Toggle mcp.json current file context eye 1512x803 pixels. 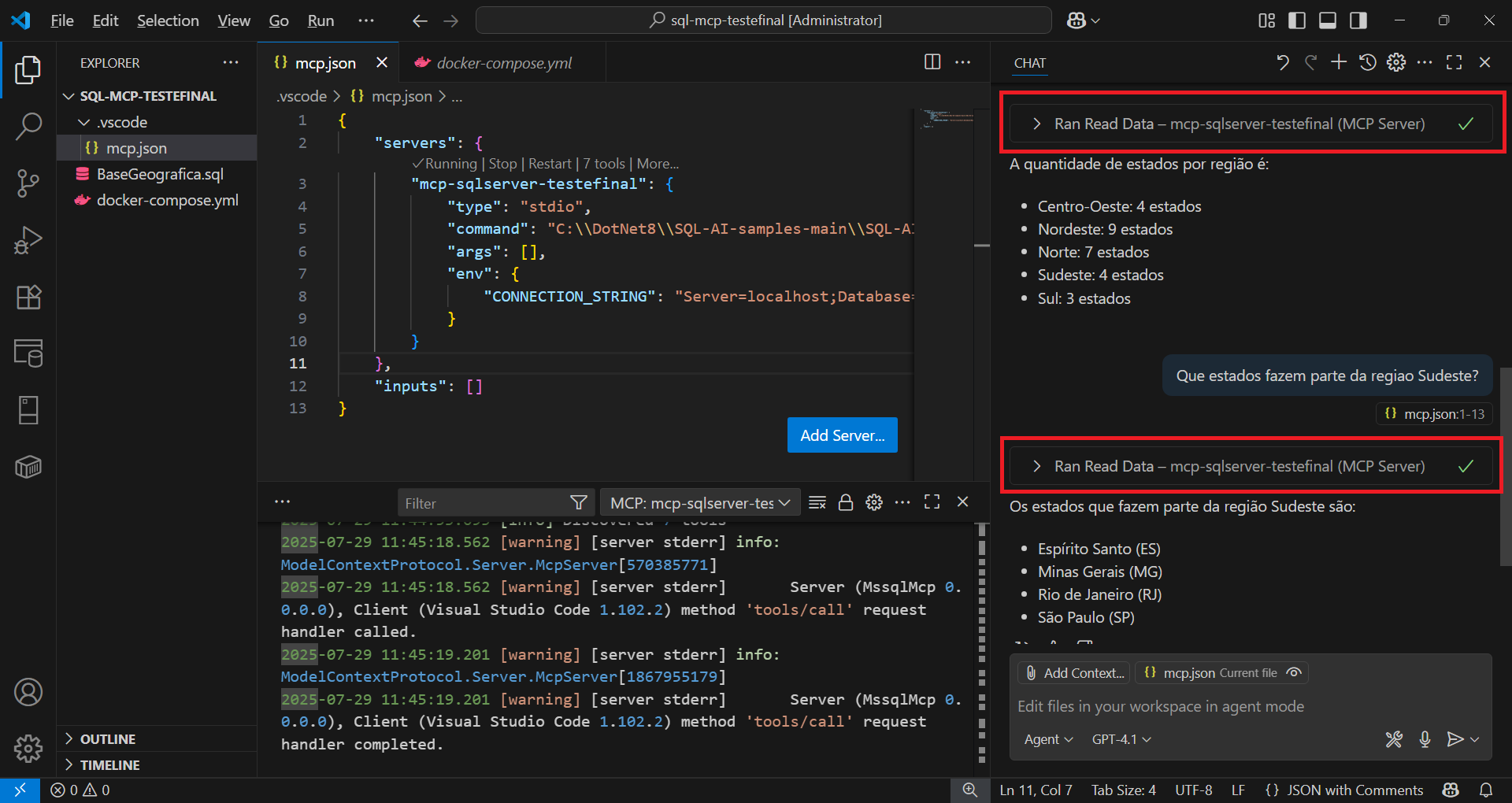point(1294,673)
